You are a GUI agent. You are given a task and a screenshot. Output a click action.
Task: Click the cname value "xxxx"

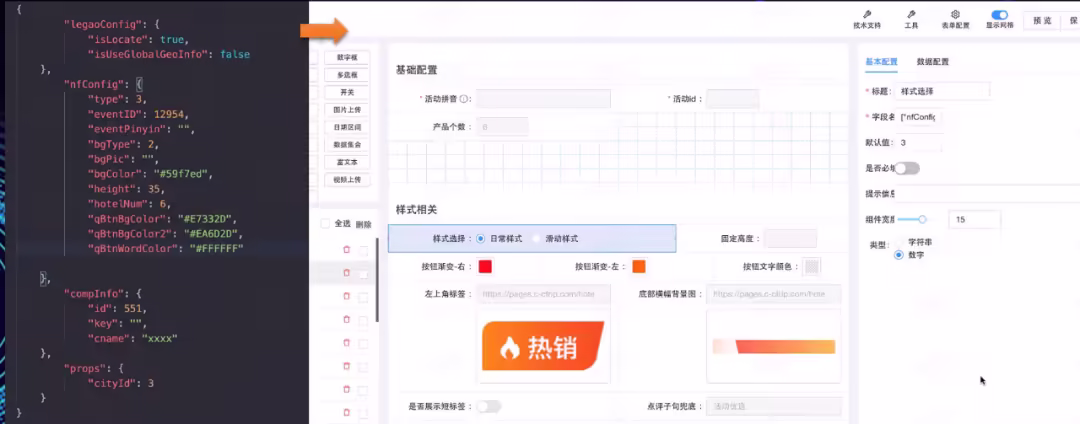tap(160, 338)
